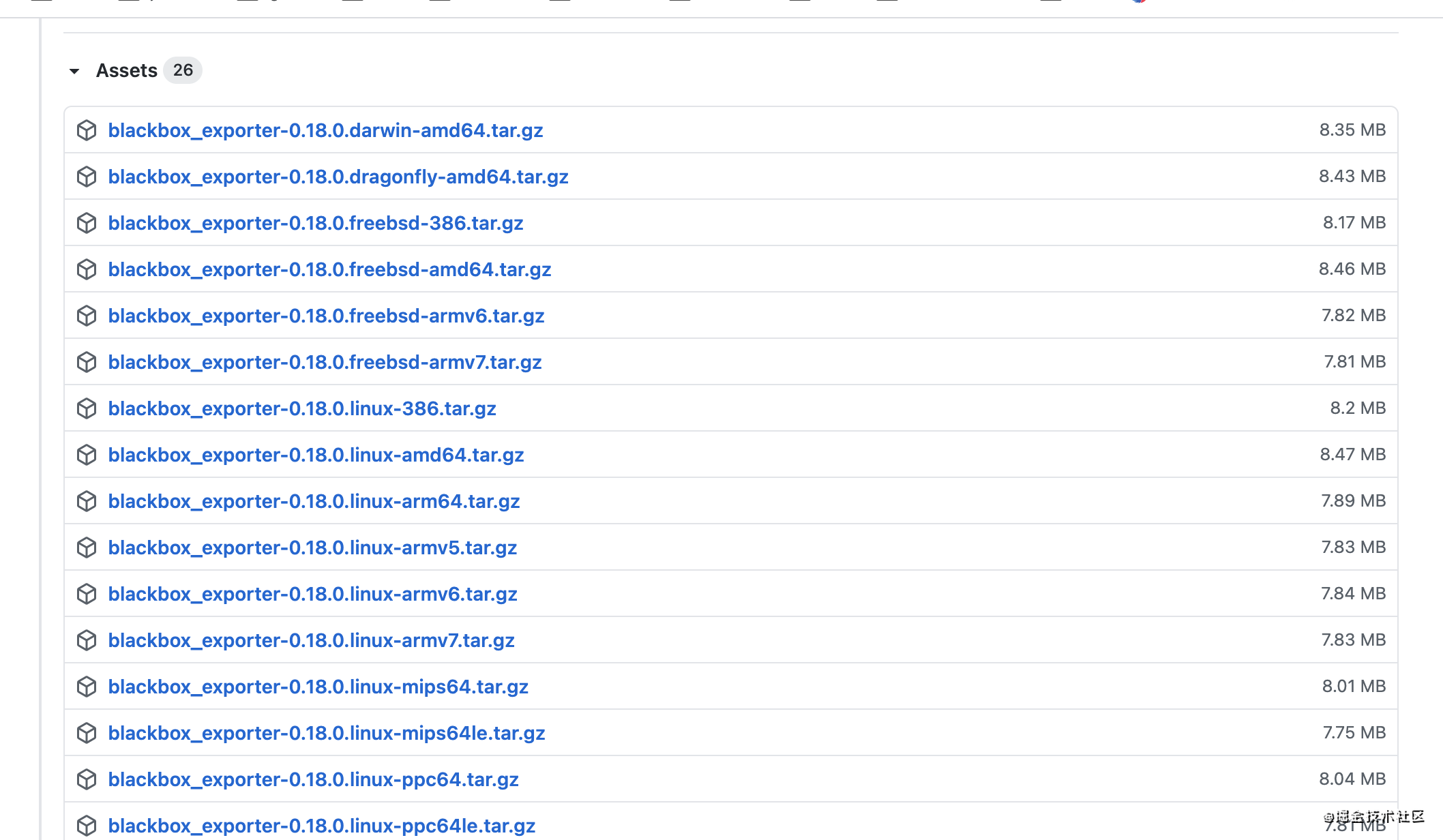Click the package icon beside darwin-amd64 tarball
The width and height of the screenshot is (1443, 840).
[x=87, y=130]
